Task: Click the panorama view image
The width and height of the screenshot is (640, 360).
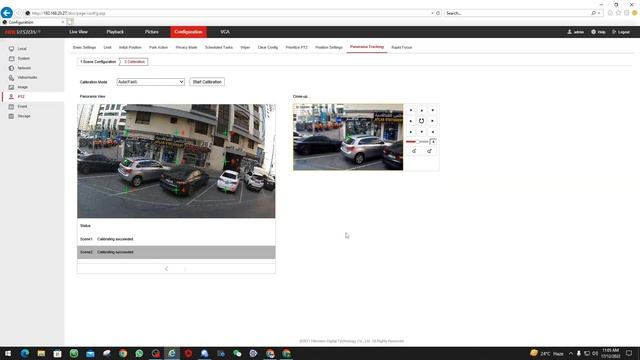Action: pyautogui.click(x=176, y=161)
